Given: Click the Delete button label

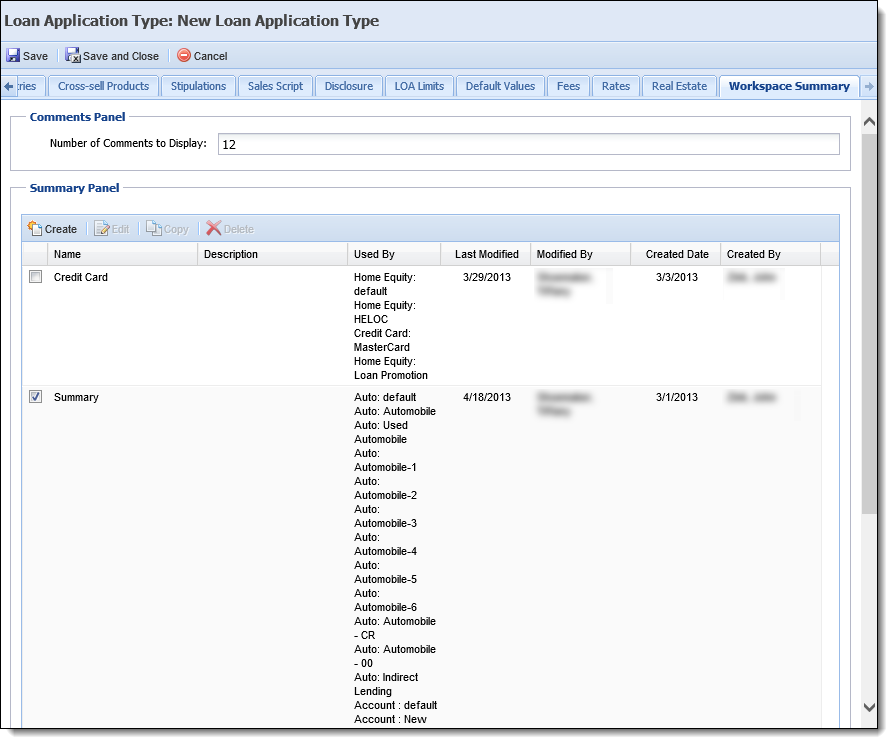Looking at the screenshot, I should pyautogui.click(x=239, y=229).
